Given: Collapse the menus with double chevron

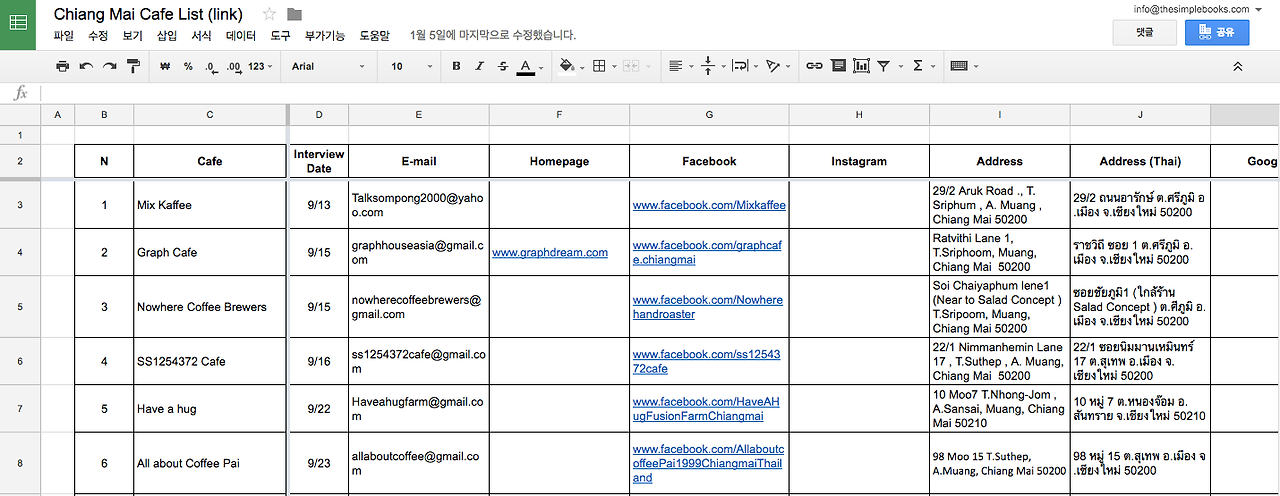Looking at the screenshot, I should (x=1238, y=66).
